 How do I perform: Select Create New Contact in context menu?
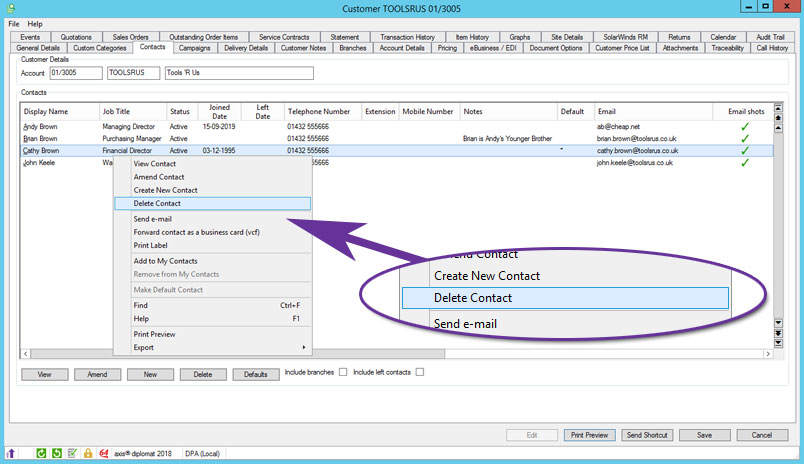(x=212, y=190)
